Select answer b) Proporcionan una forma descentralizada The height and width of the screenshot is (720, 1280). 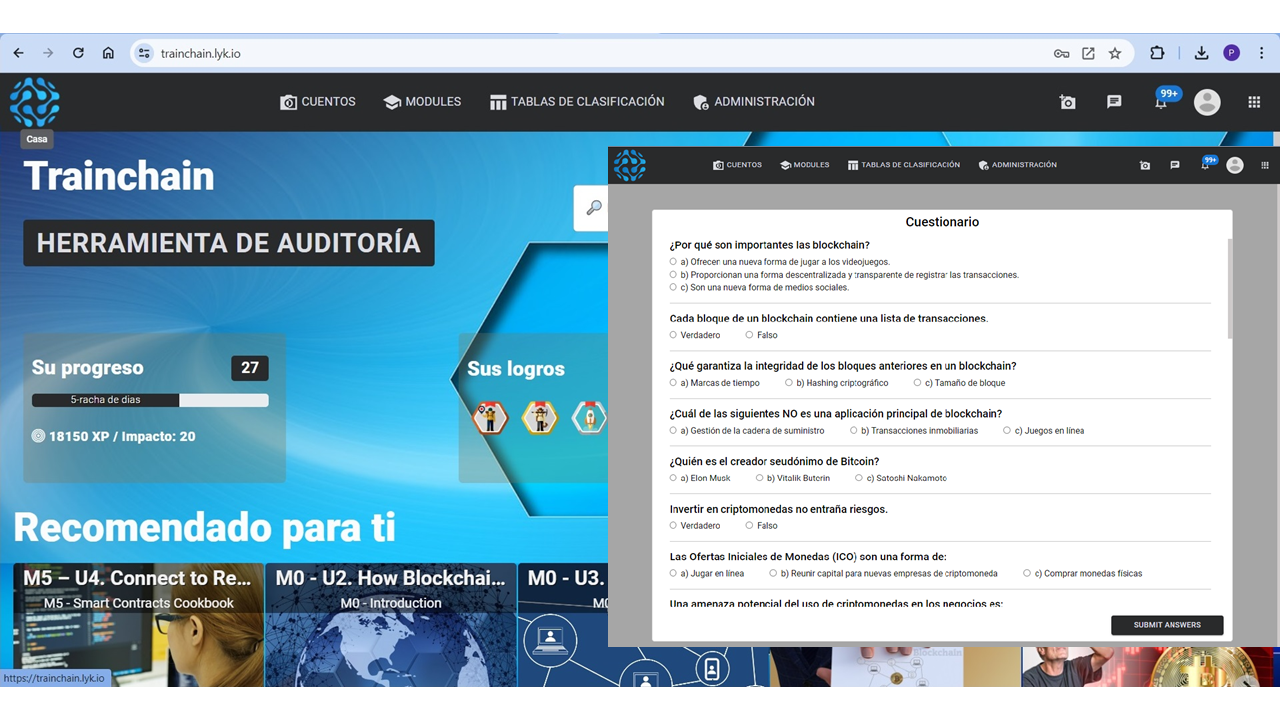coord(673,274)
